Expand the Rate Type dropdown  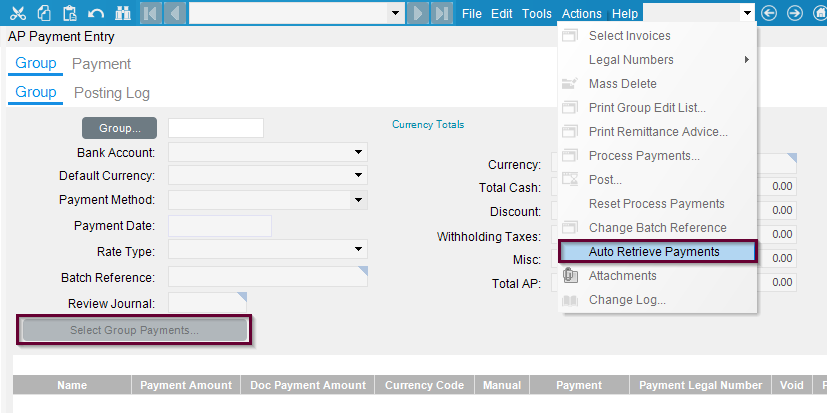click(359, 249)
